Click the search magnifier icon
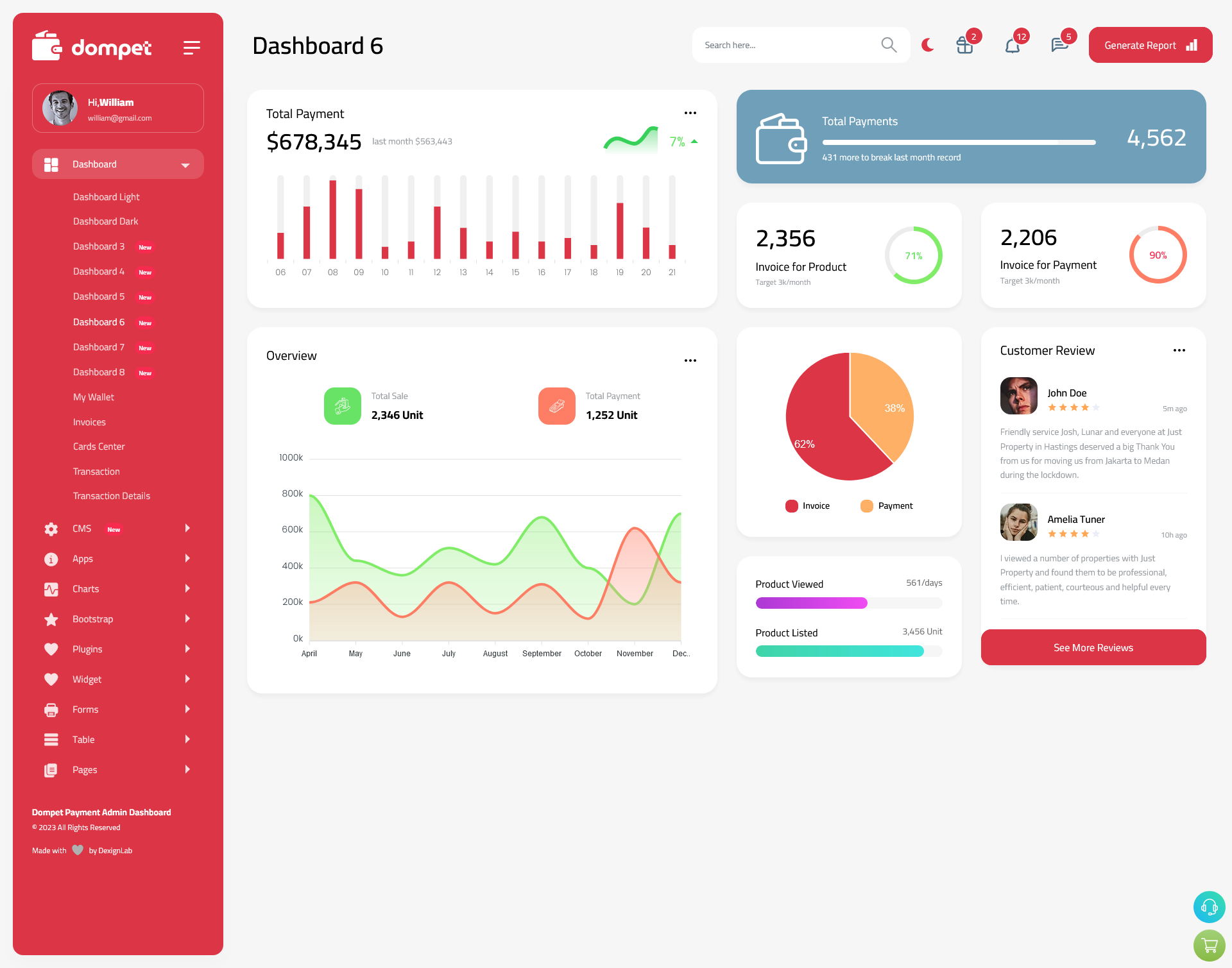The image size is (1232, 968). click(888, 44)
